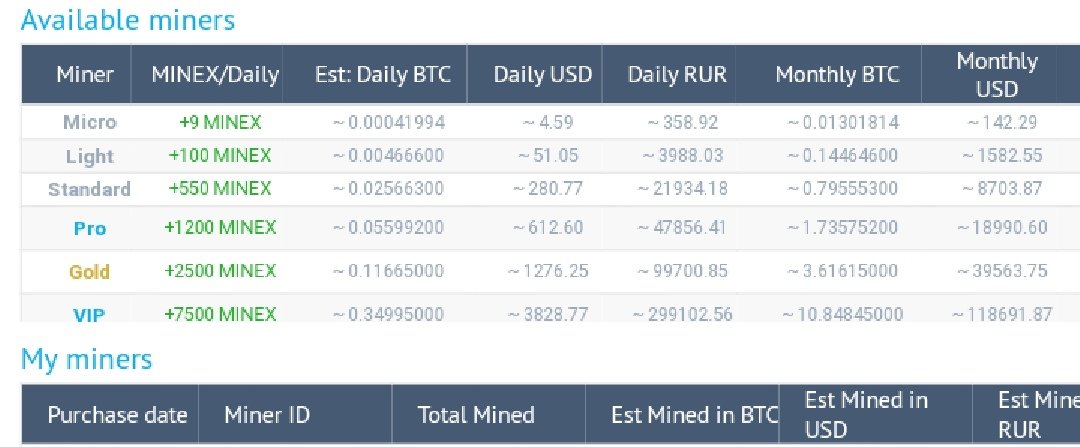Select the Light miner name
The width and height of the screenshot is (1080, 447).
(x=90, y=156)
